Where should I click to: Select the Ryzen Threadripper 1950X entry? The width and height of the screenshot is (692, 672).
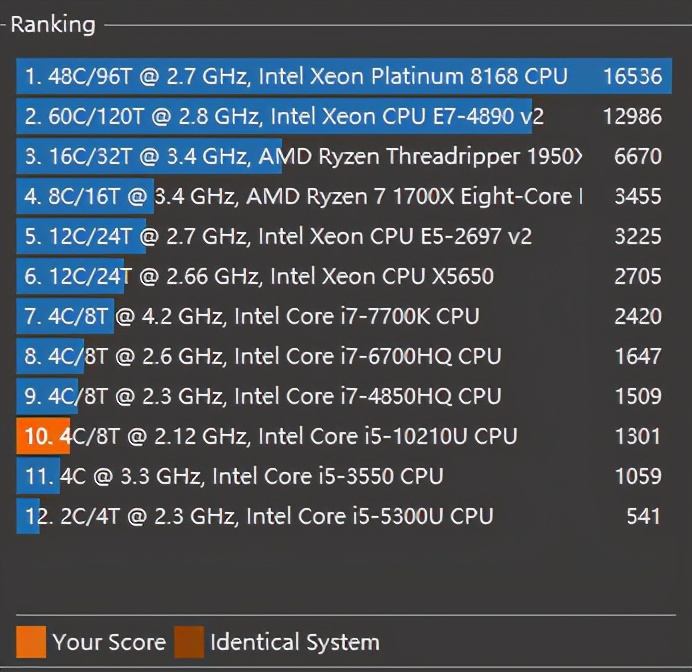click(300, 157)
